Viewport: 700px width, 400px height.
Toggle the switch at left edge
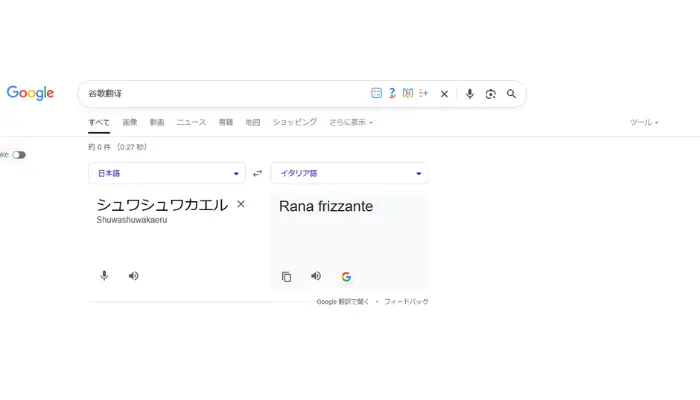19,155
